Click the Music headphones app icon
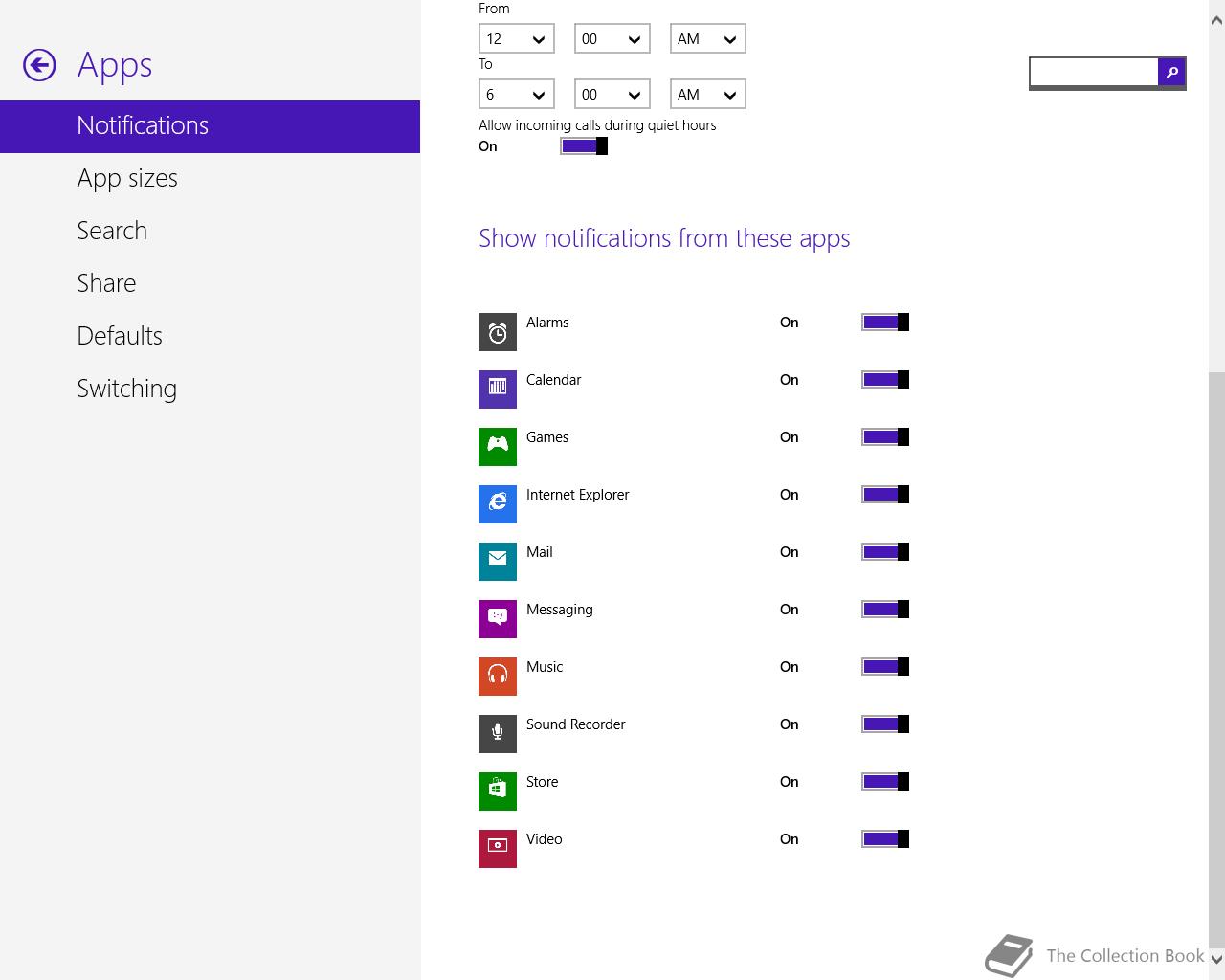Viewport: 1225px width, 980px height. (498, 677)
